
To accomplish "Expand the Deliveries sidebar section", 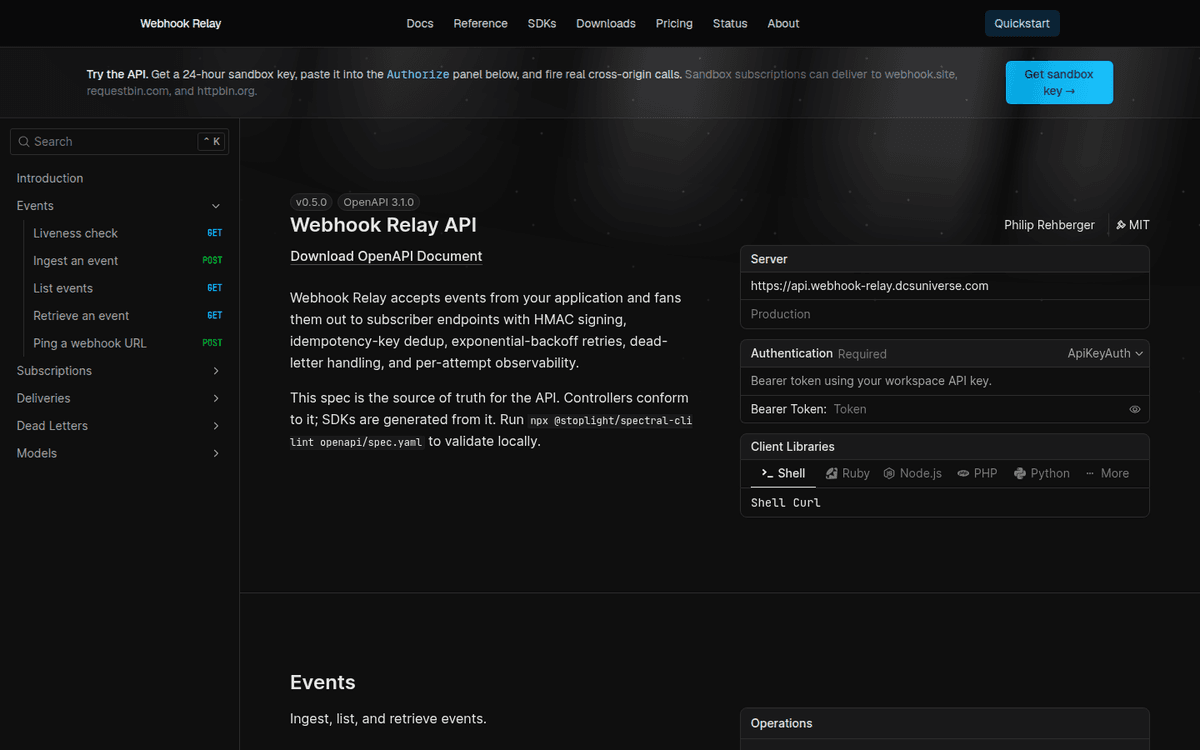I will point(216,398).
